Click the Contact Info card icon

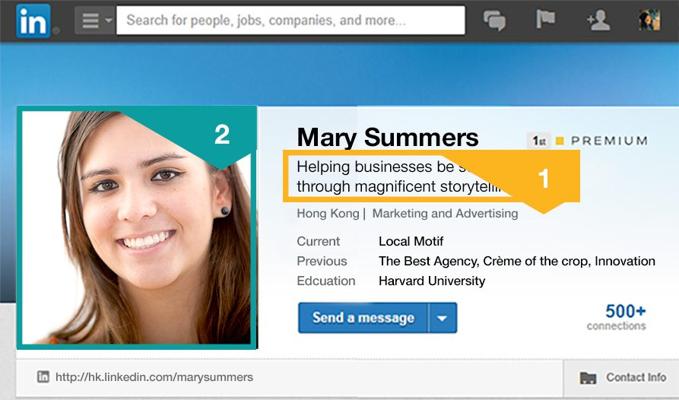click(x=588, y=378)
